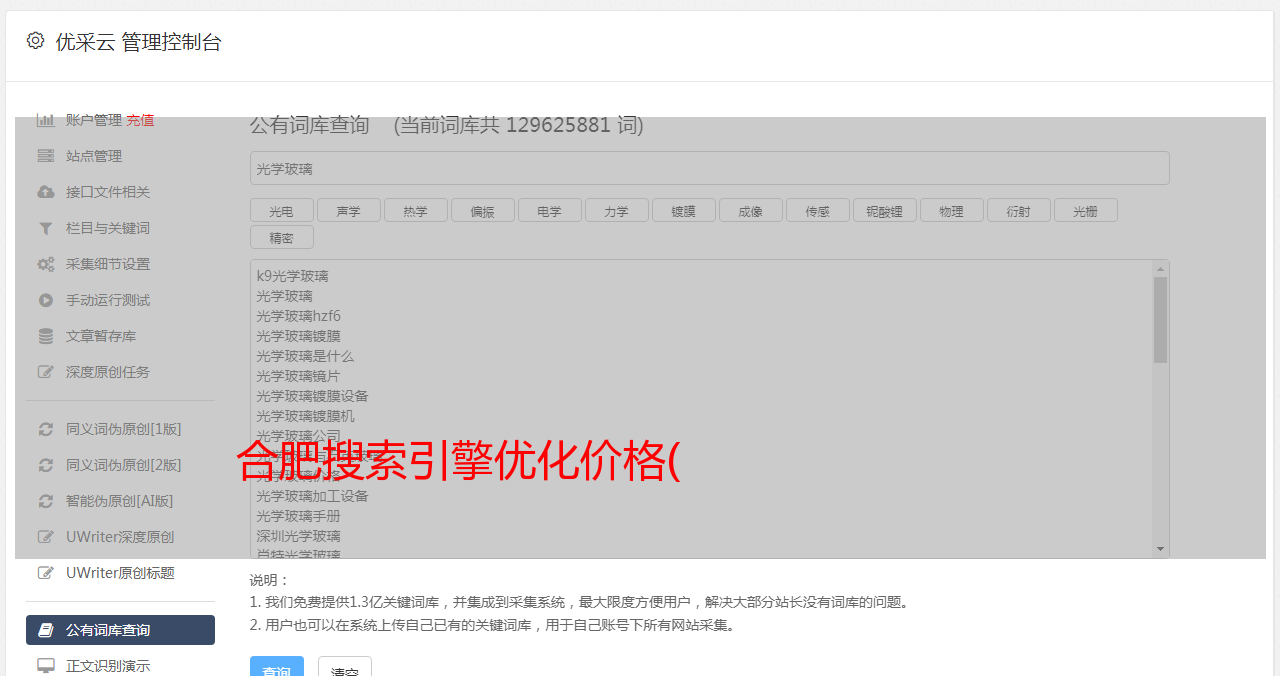Open 智能伪原创[AI版] sidebar menu item
The width and height of the screenshot is (1280, 676).
[x=120, y=501]
